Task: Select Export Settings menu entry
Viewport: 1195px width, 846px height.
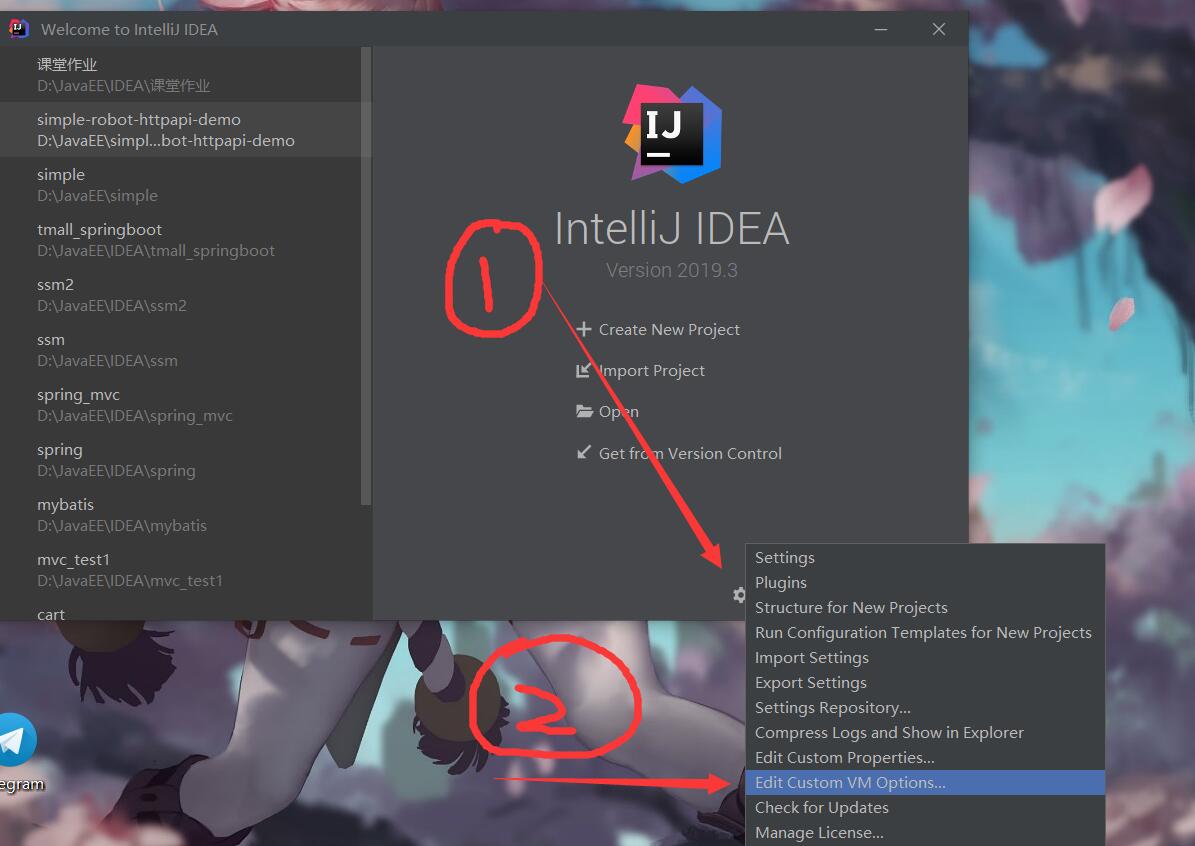Action: (x=925, y=683)
